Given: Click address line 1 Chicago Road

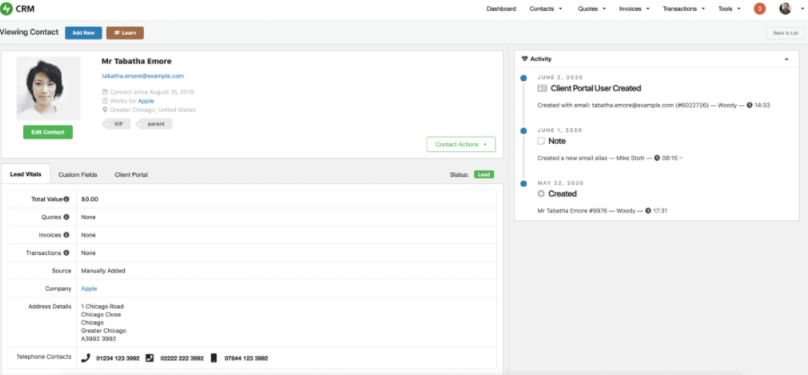Looking at the screenshot, I should [x=103, y=306].
